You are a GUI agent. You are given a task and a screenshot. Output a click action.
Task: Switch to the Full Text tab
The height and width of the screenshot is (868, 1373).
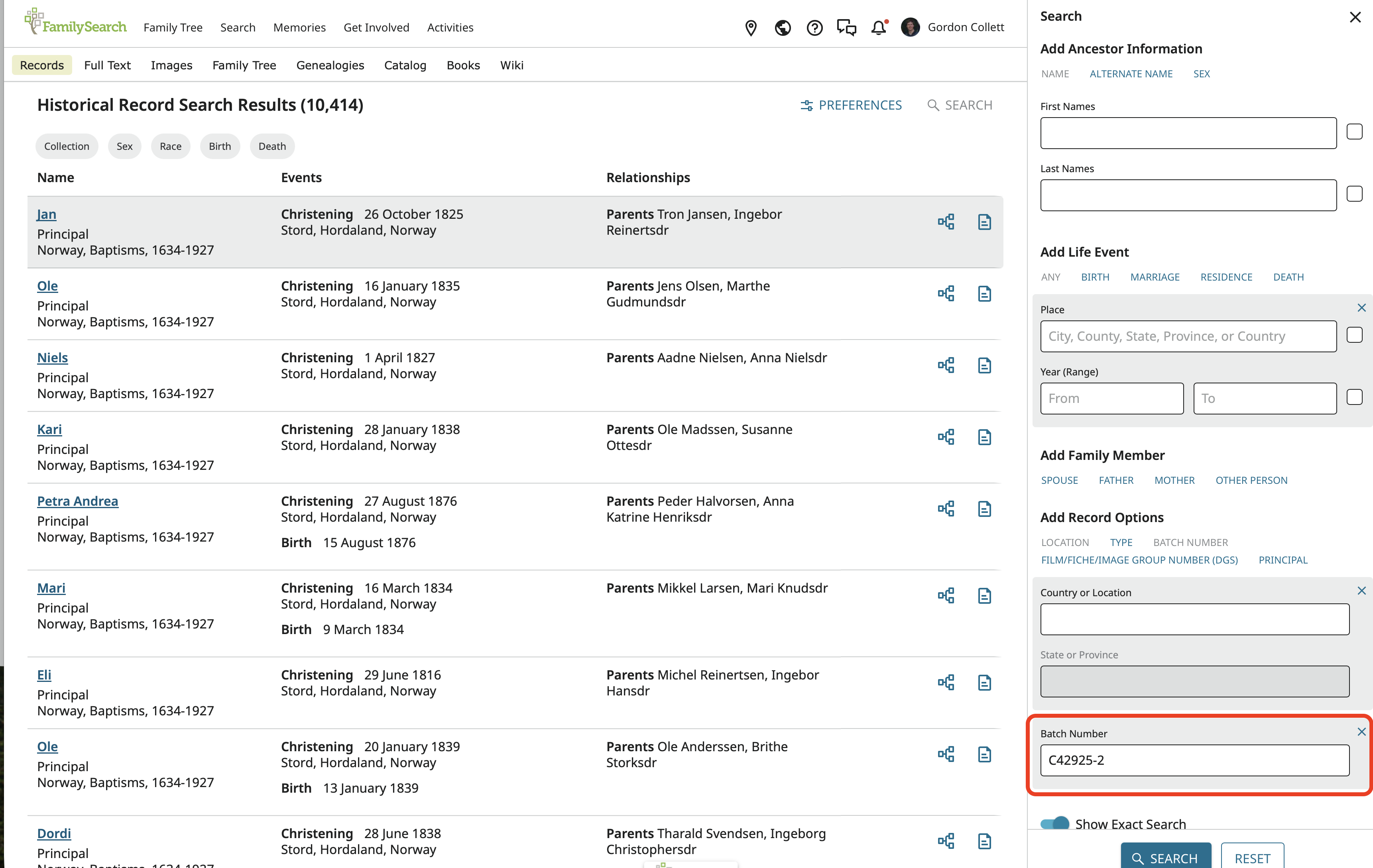pos(107,65)
